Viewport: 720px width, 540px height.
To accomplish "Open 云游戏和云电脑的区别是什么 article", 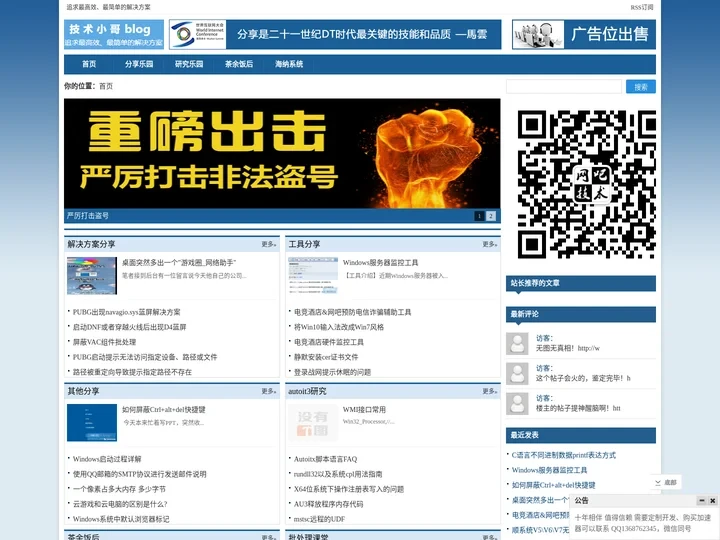I will point(120,504).
